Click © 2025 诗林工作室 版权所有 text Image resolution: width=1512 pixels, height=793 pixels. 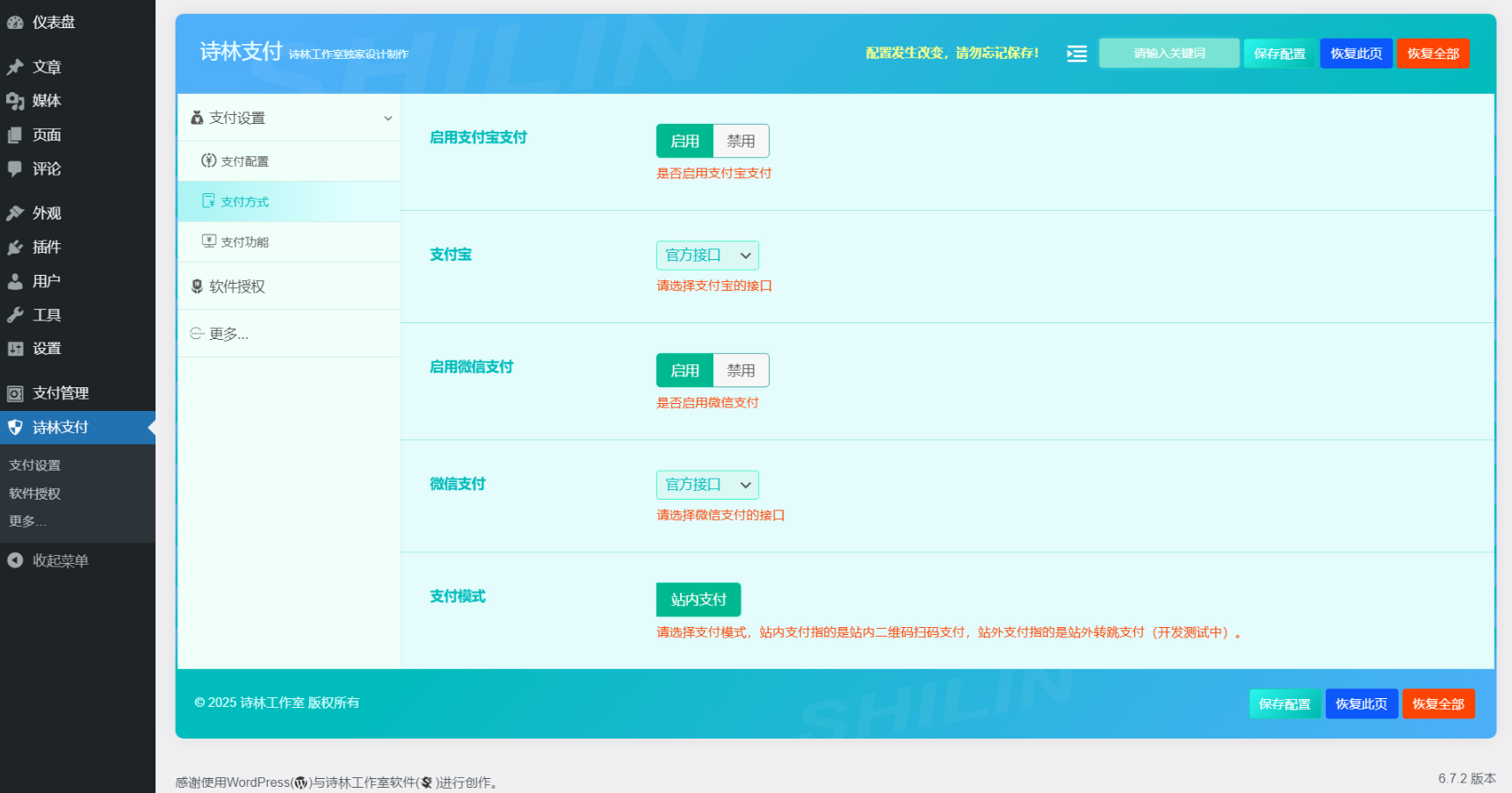point(277,703)
